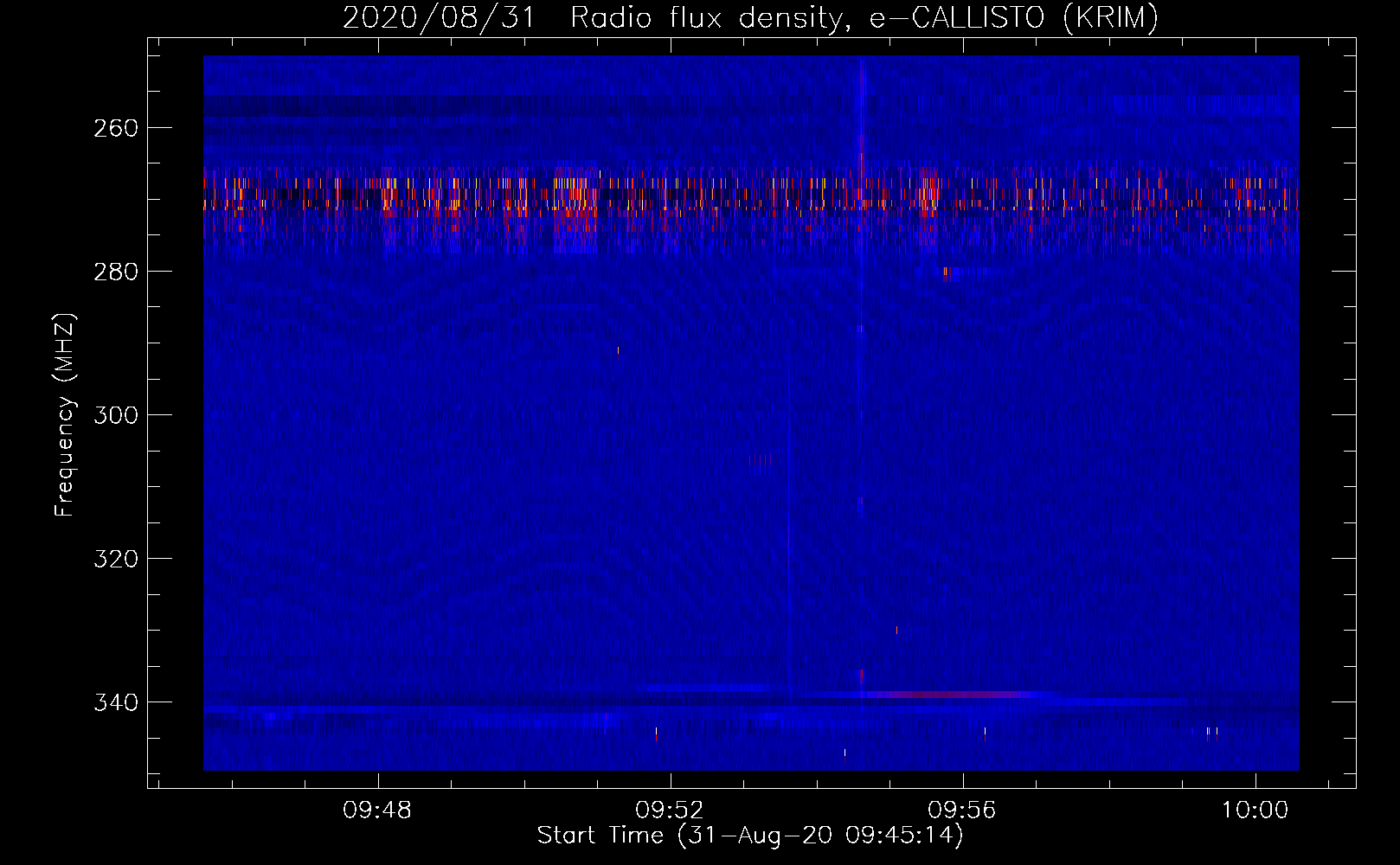Click the 10:00 time tick label
Screen dimensions: 1400x865
coord(1255,811)
